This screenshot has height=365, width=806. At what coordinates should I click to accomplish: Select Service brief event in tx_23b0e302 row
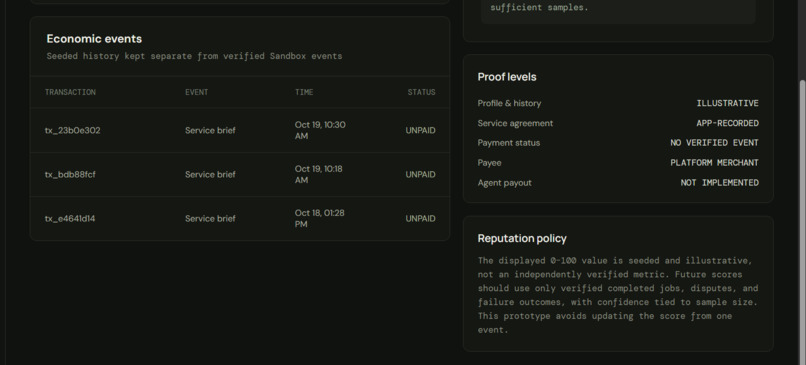210,131
